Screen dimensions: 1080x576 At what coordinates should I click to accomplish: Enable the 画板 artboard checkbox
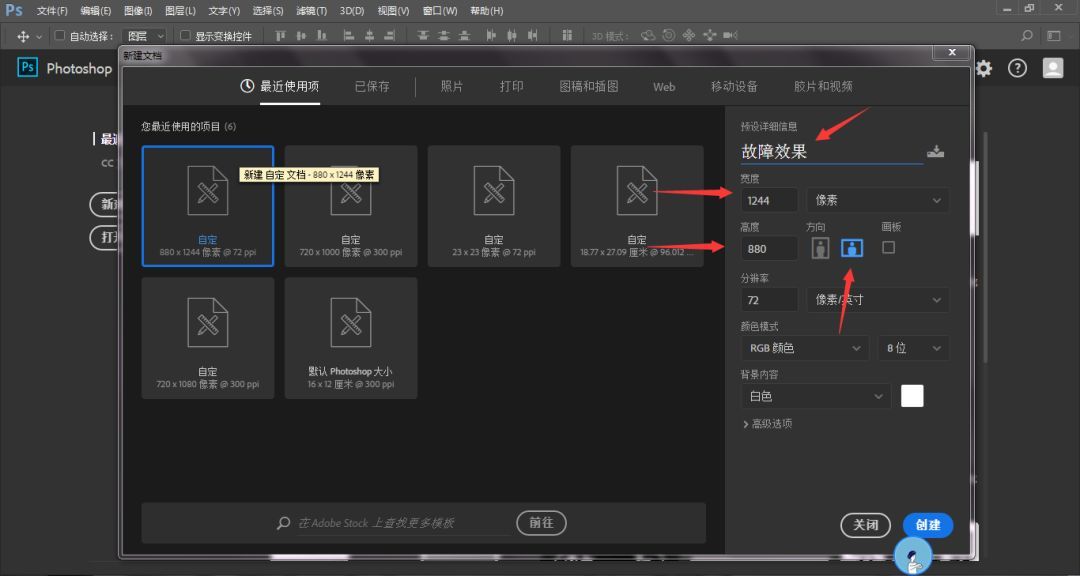pyautogui.click(x=889, y=247)
